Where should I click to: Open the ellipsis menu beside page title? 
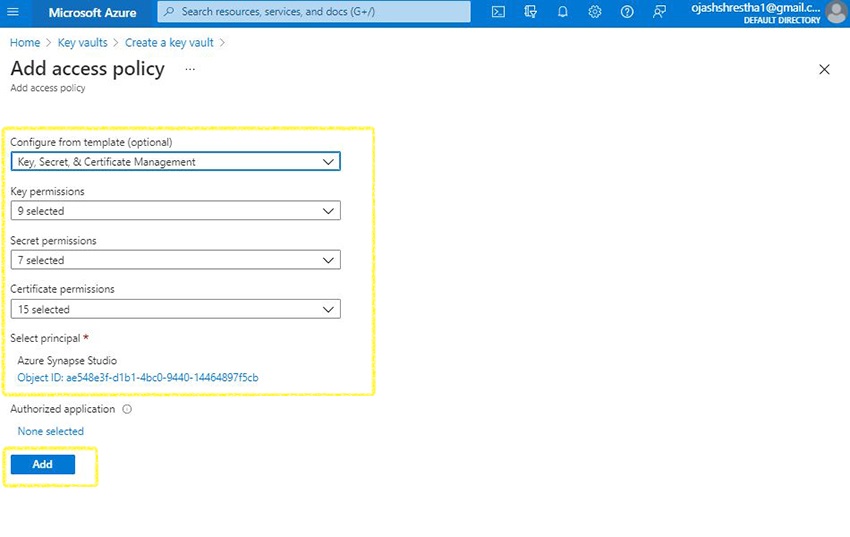[190, 69]
